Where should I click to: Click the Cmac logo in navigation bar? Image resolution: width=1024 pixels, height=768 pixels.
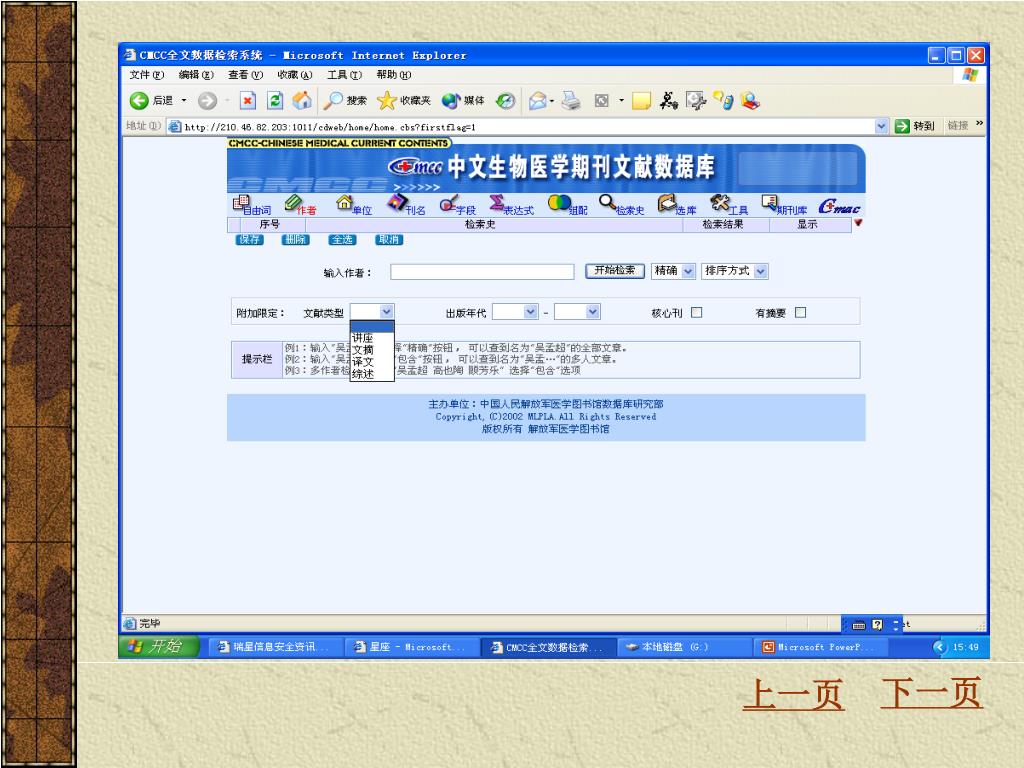[839, 207]
